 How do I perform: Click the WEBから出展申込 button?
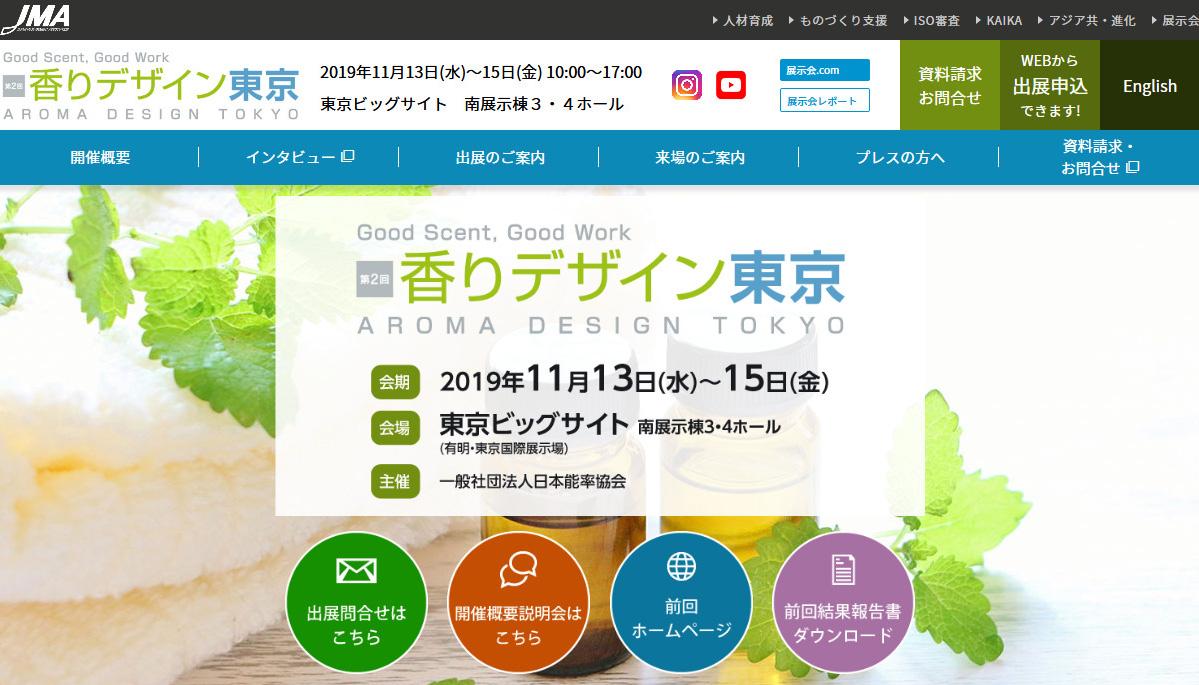(x=1049, y=86)
